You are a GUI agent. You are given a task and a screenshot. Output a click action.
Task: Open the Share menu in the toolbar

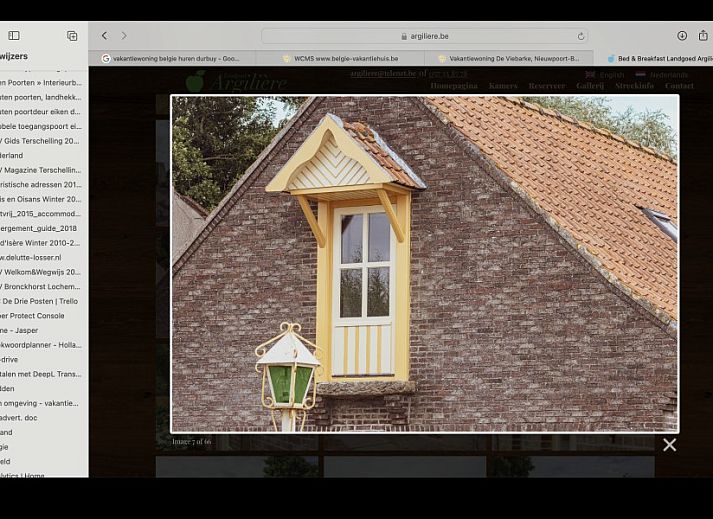tap(703, 36)
